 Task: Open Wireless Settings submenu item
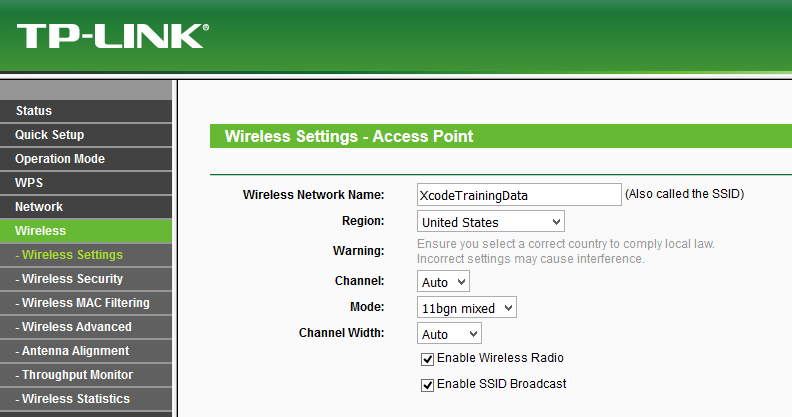point(86,255)
